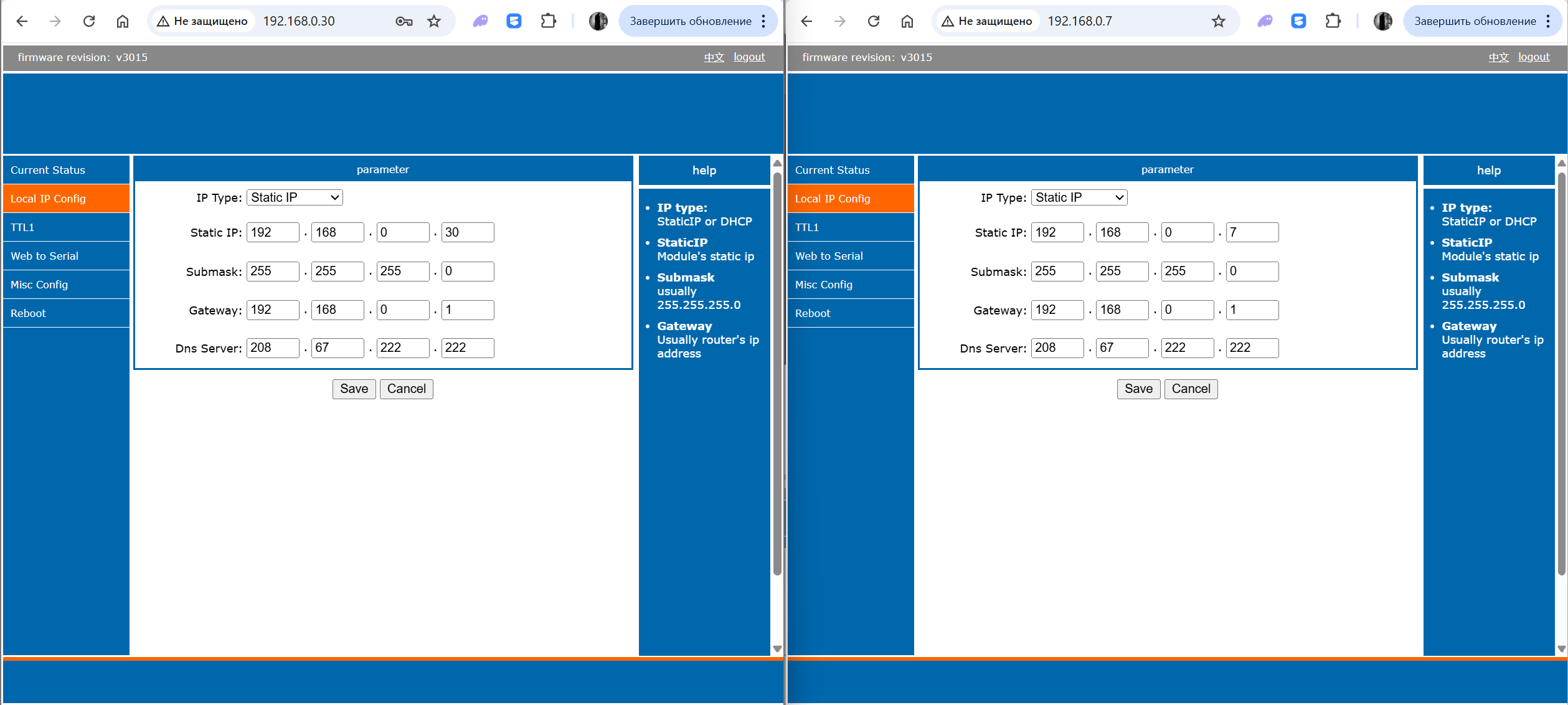
Task: Click profile avatar in right browser window
Action: click(1382, 21)
